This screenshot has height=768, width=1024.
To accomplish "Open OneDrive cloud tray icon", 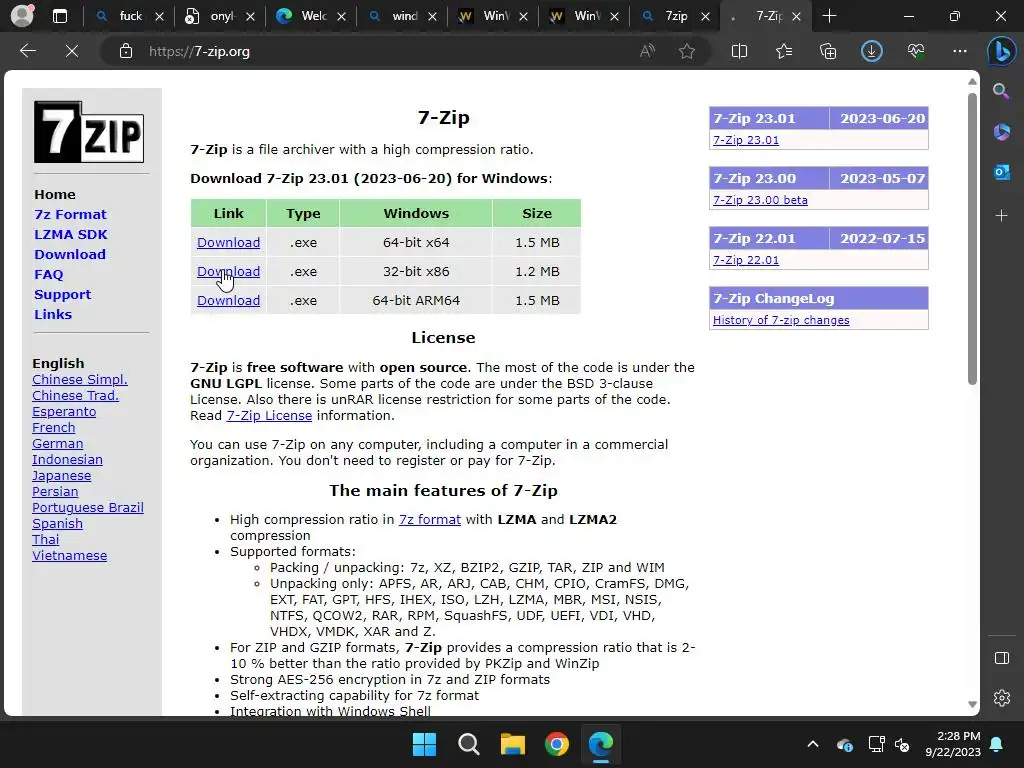I will point(844,744).
